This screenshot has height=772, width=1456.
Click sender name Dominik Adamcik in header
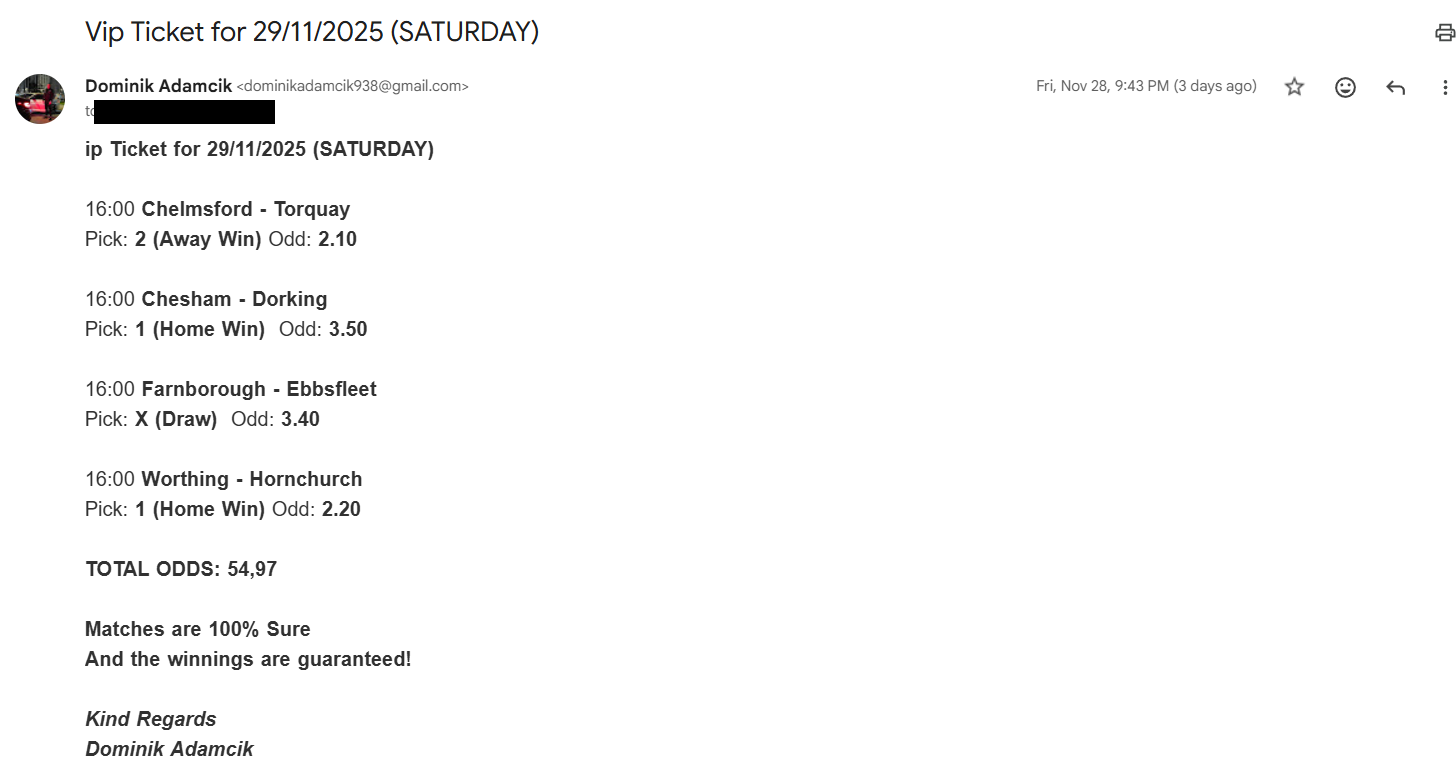coord(158,86)
